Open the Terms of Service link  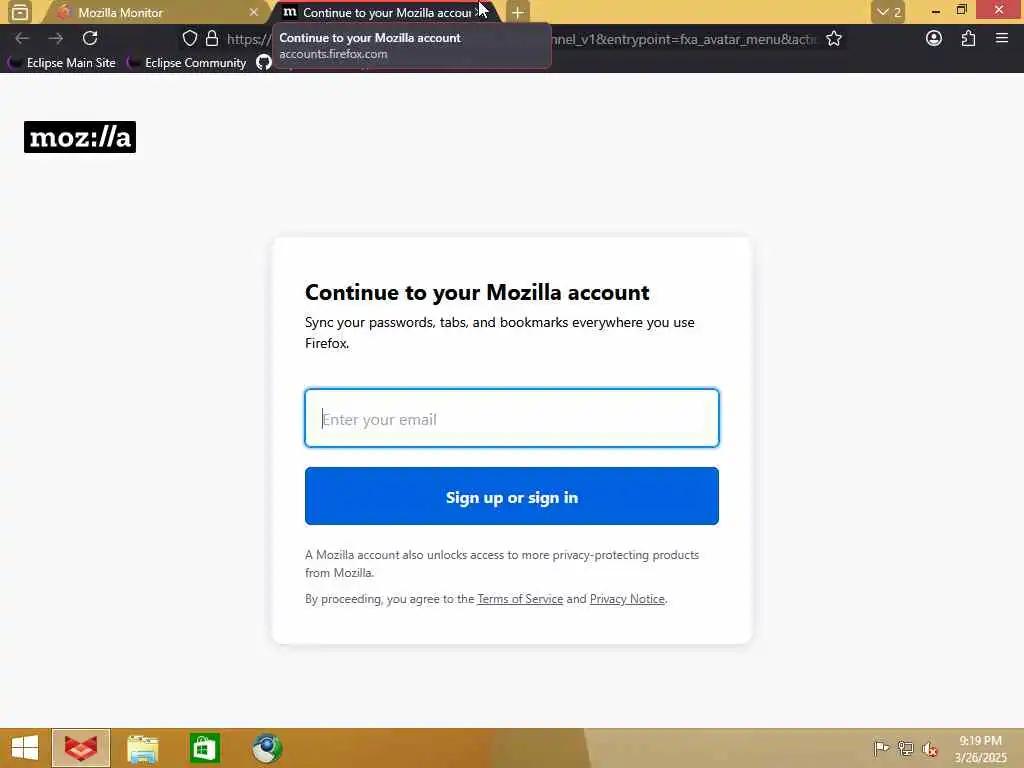(520, 599)
